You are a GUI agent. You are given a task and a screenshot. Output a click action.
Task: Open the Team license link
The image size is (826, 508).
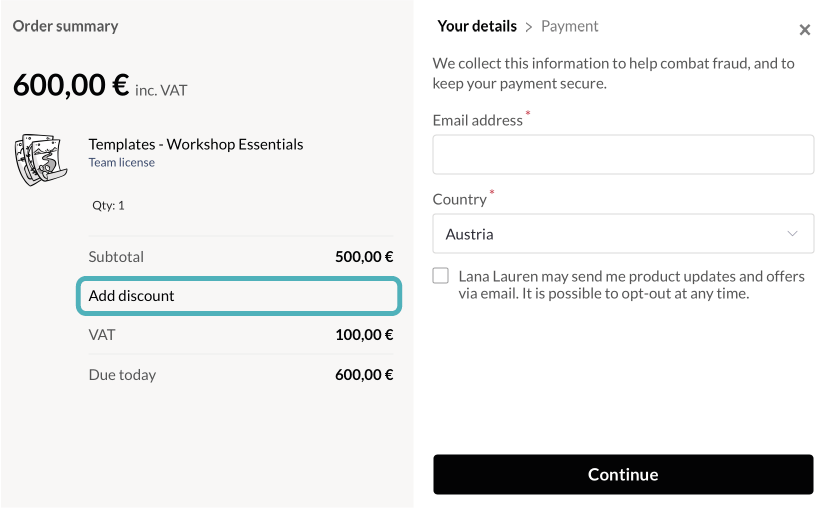[121, 163]
